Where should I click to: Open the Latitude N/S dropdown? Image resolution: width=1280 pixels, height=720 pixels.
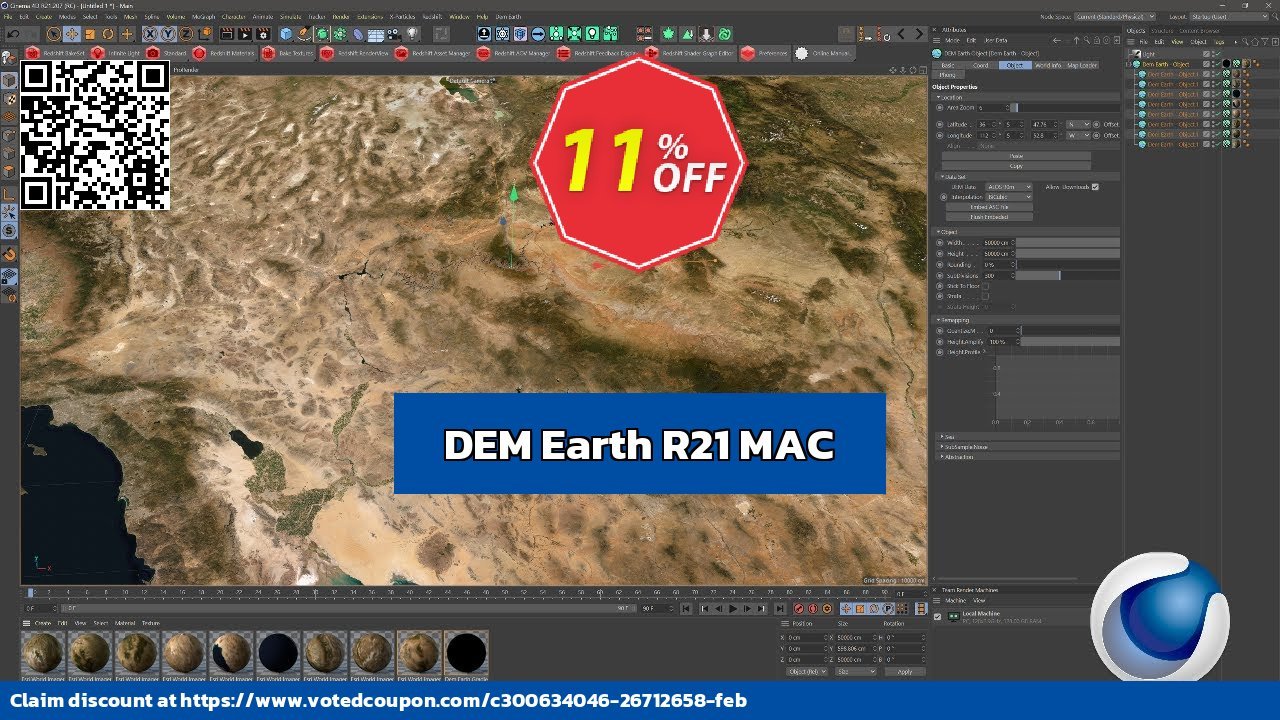pyautogui.click(x=1078, y=124)
